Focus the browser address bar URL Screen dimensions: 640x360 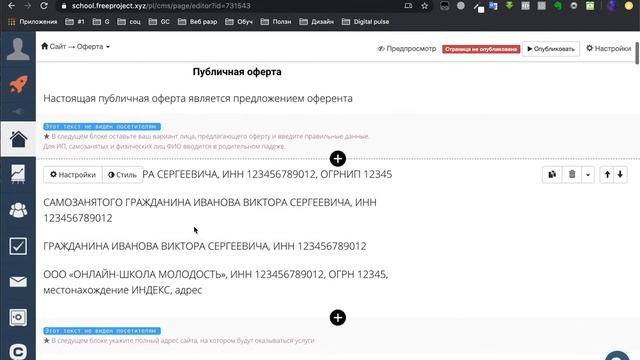161,6
